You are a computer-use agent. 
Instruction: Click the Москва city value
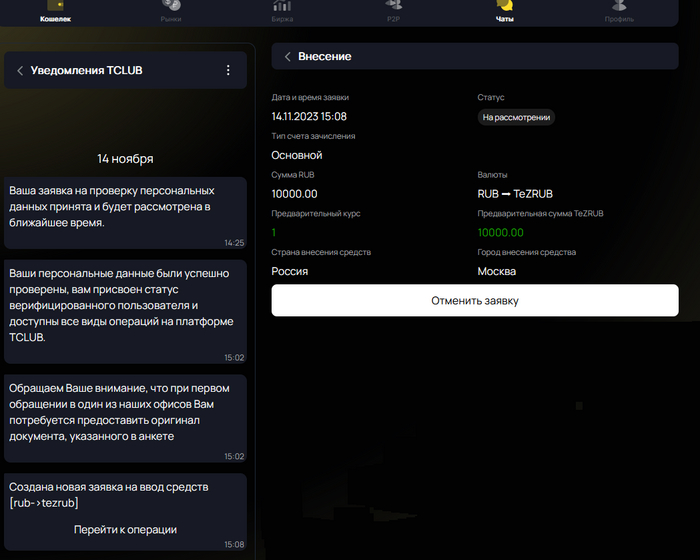(497, 272)
